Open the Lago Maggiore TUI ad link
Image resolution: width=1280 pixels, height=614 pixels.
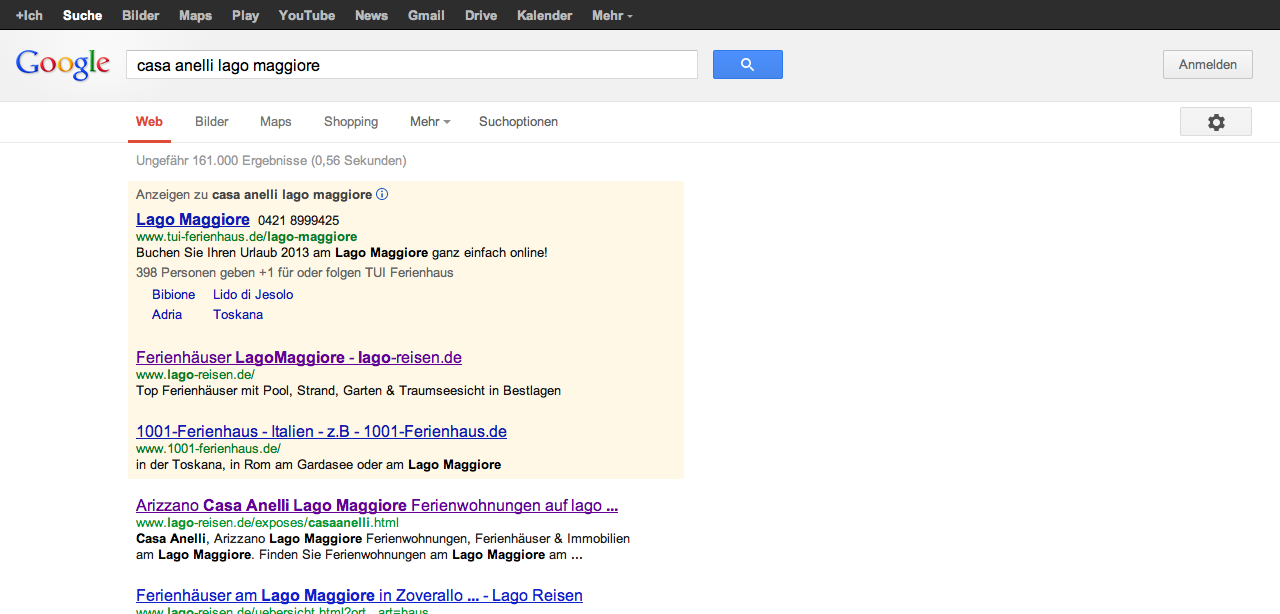click(193, 220)
